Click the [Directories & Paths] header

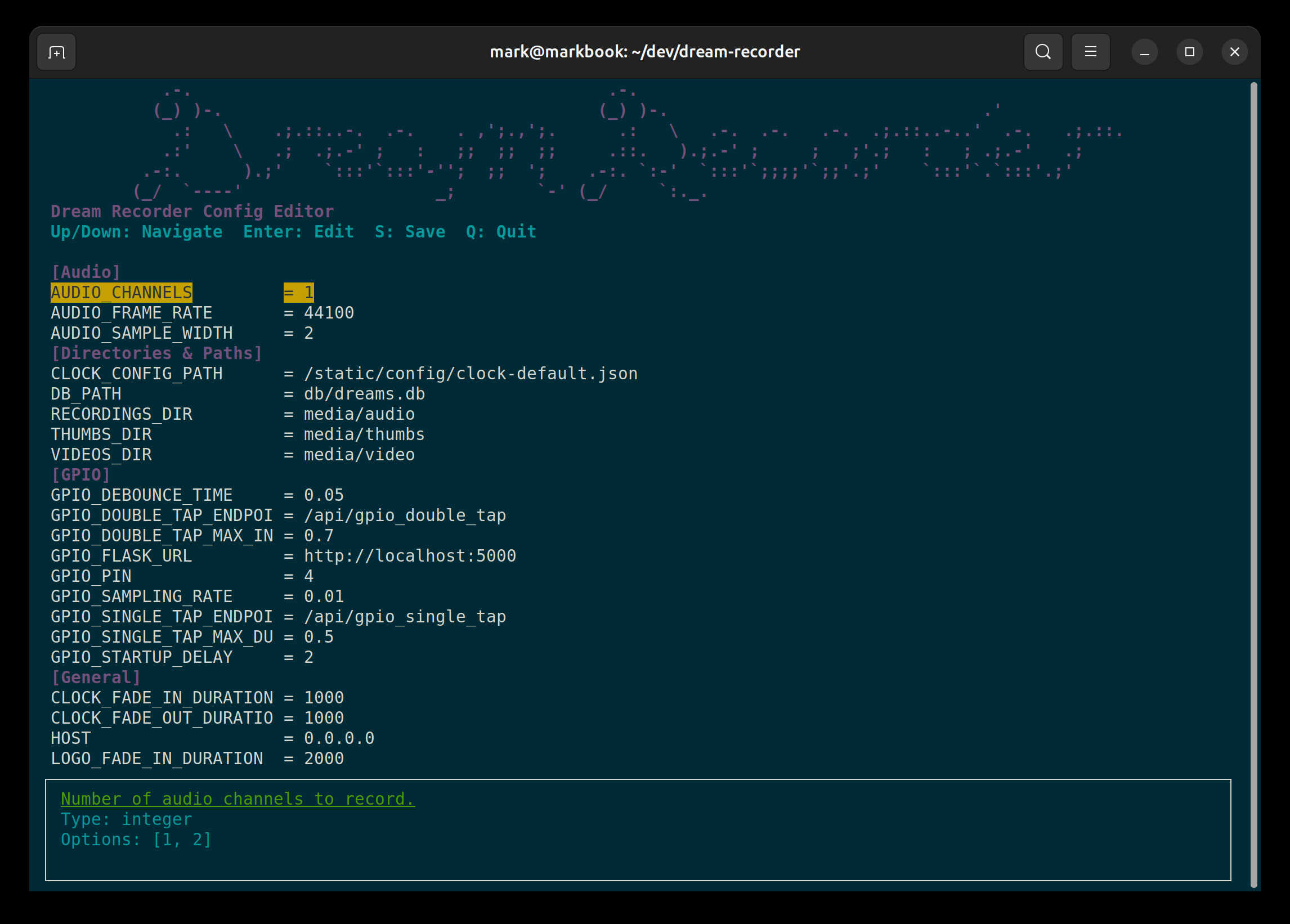(x=156, y=352)
